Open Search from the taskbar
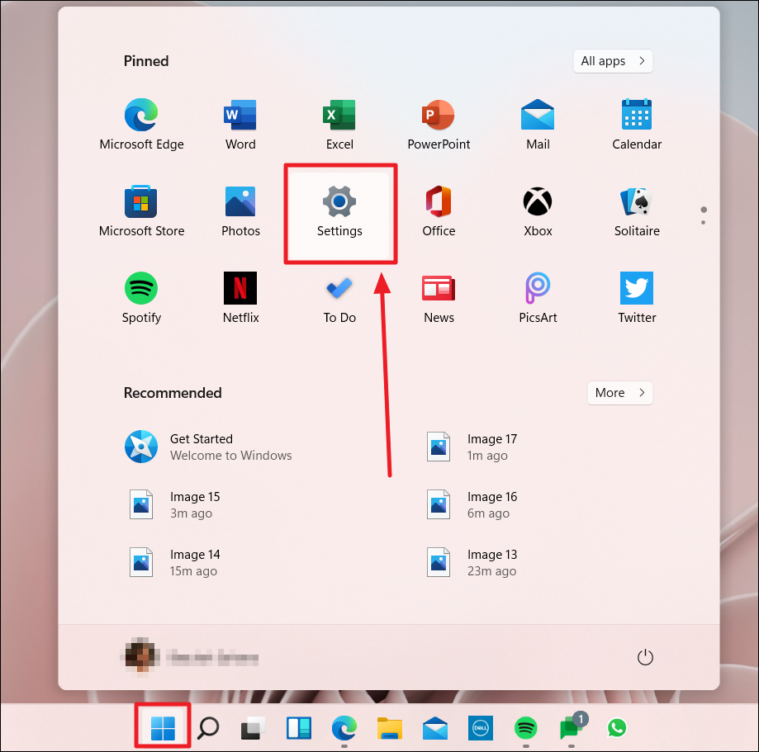The image size is (759, 752). click(x=208, y=728)
